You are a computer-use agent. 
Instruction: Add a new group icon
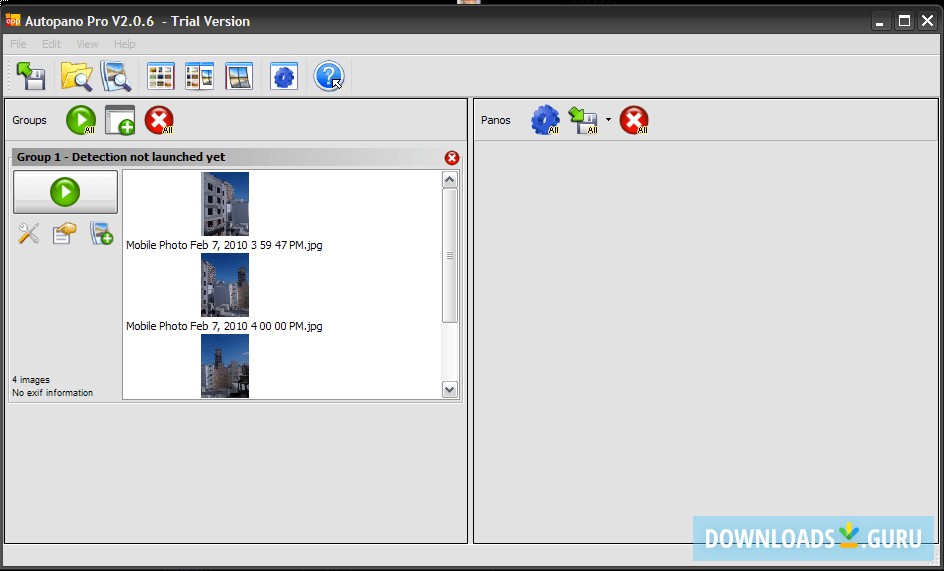click(x=120, y=120)
